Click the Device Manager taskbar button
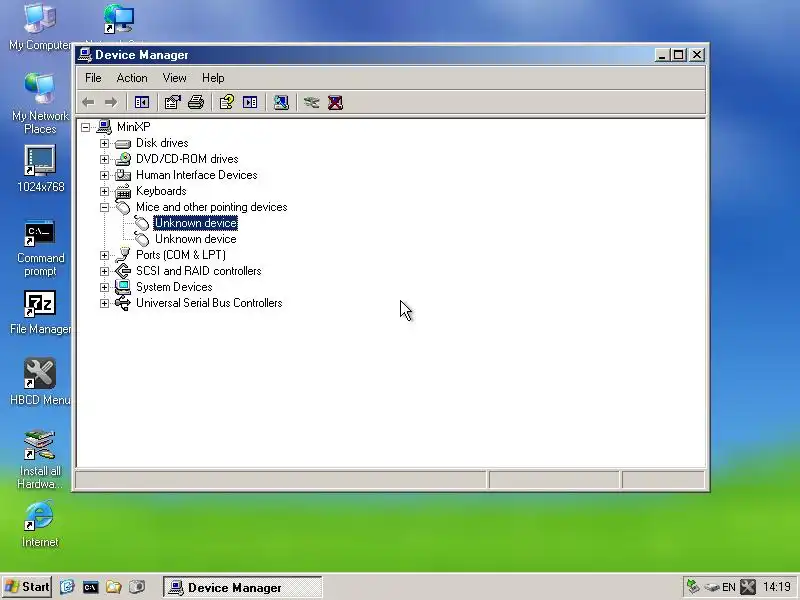The image size is (800, 600). click(243, 587)
